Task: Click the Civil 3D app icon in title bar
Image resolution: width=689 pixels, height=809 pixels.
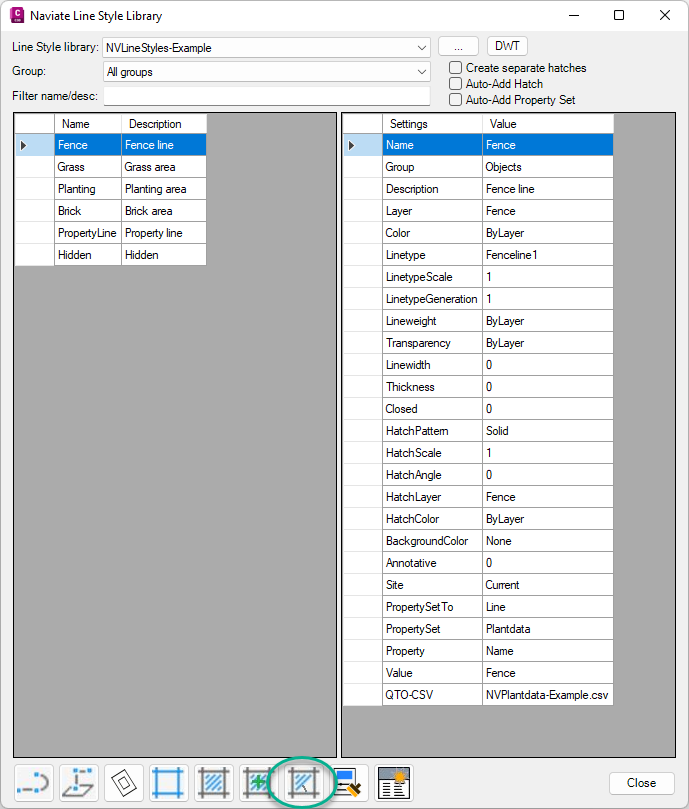Action: pyautogui.click(x=17, y=15)
